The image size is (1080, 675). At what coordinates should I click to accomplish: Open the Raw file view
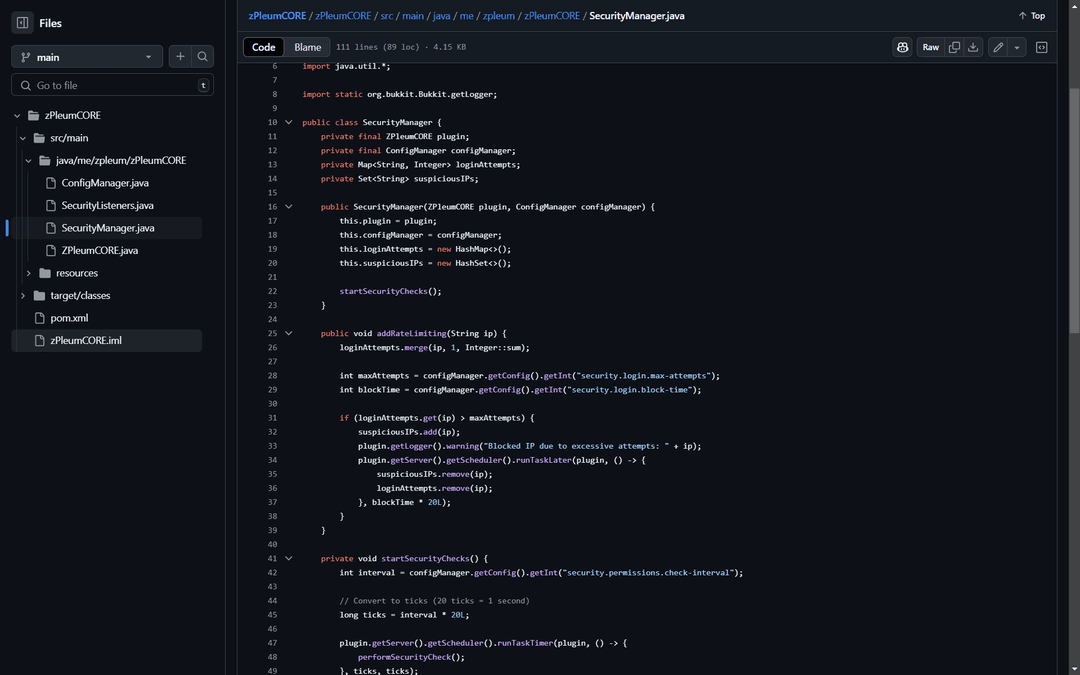[931, 47]
